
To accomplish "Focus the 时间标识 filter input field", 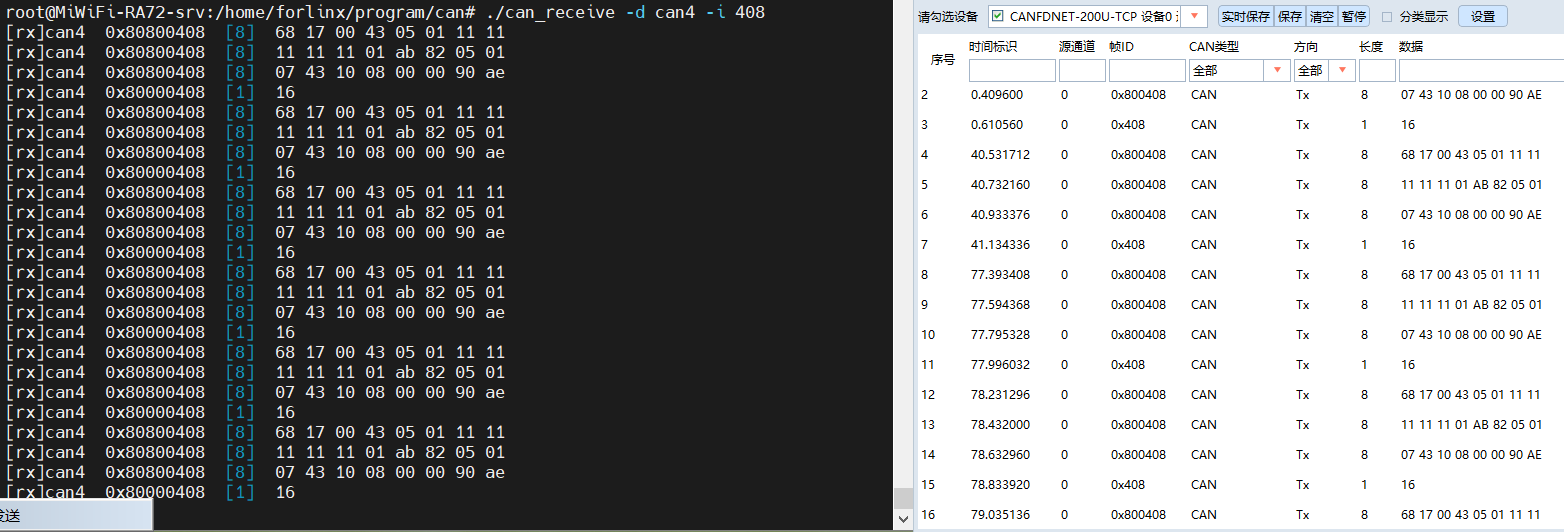I will pos(1012,70).
